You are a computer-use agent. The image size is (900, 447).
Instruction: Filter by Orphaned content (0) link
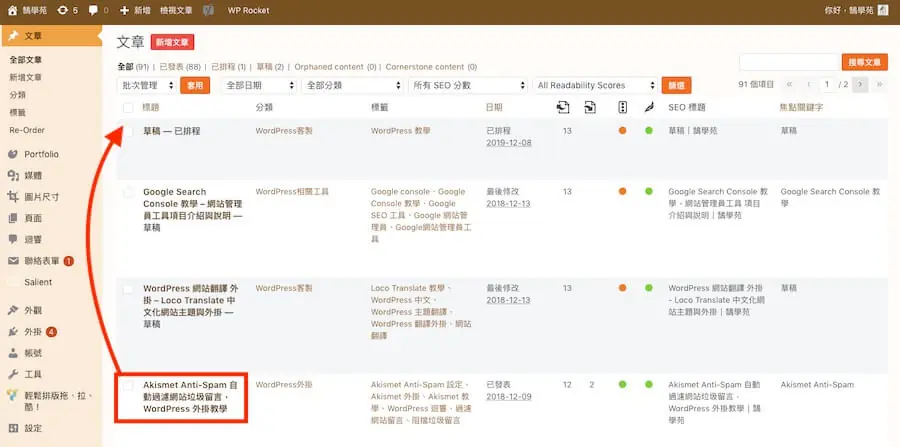point(335,67)
